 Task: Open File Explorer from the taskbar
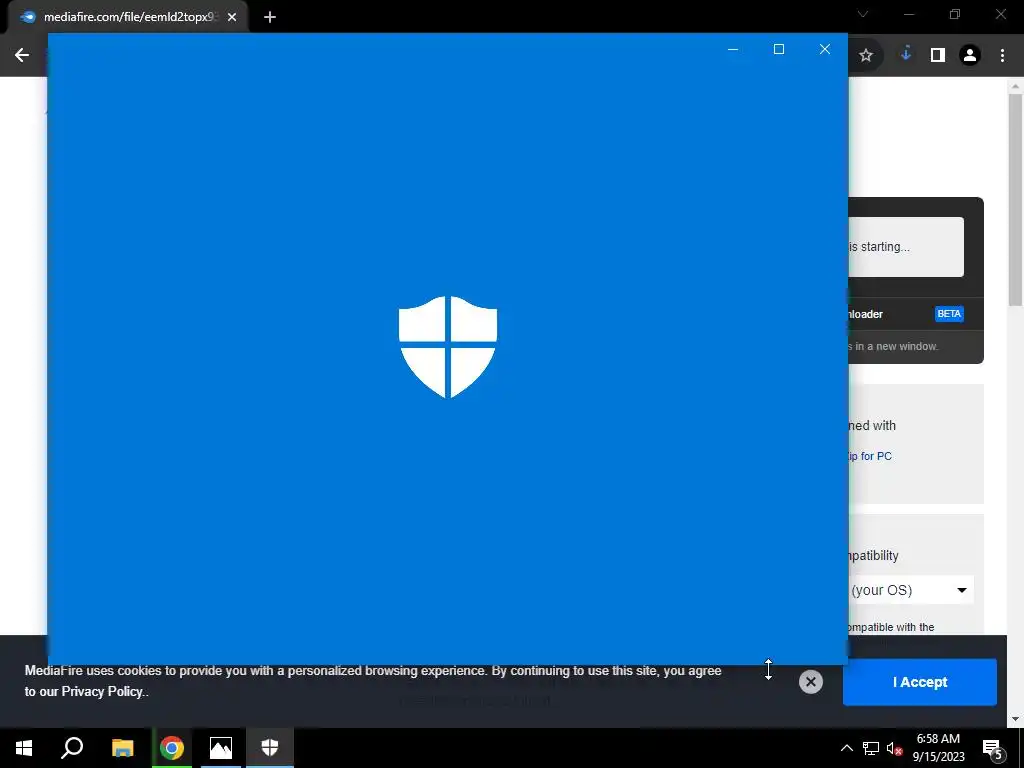(x=122, y=748)
